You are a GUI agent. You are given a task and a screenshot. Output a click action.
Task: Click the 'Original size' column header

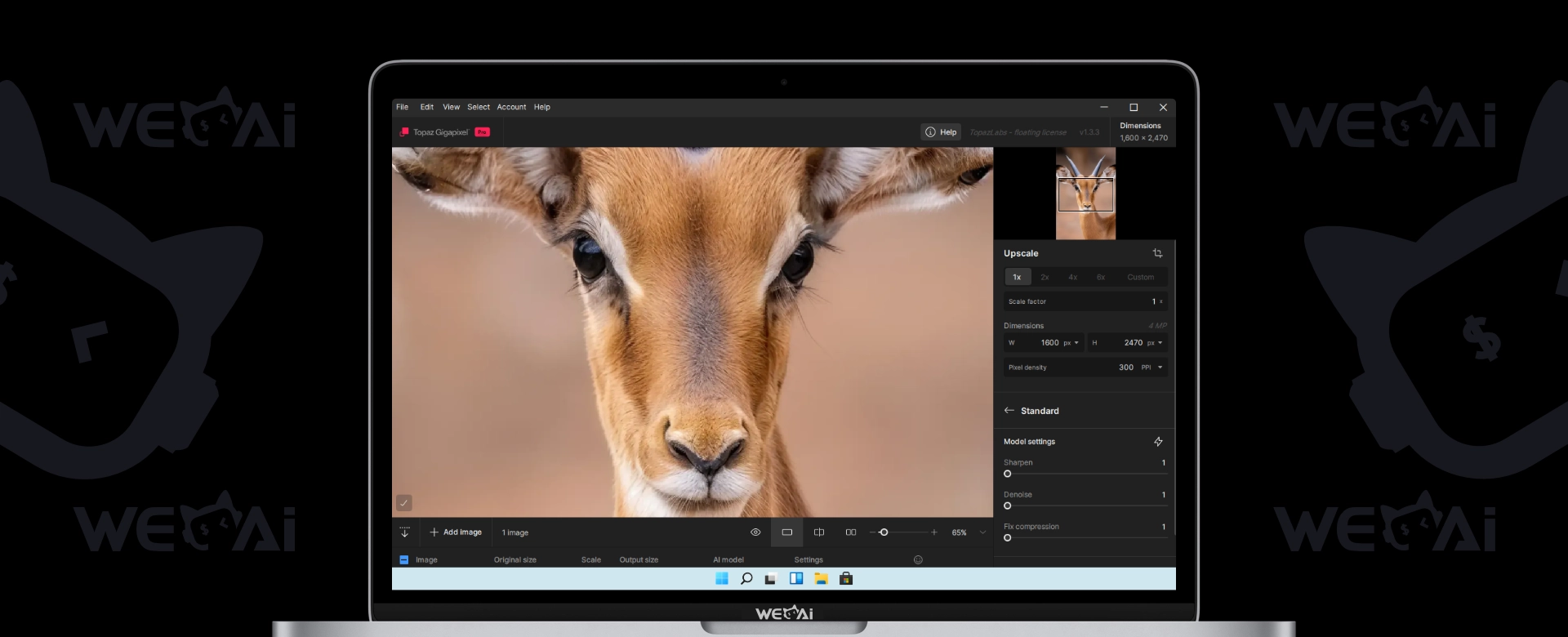coord(515,560)
